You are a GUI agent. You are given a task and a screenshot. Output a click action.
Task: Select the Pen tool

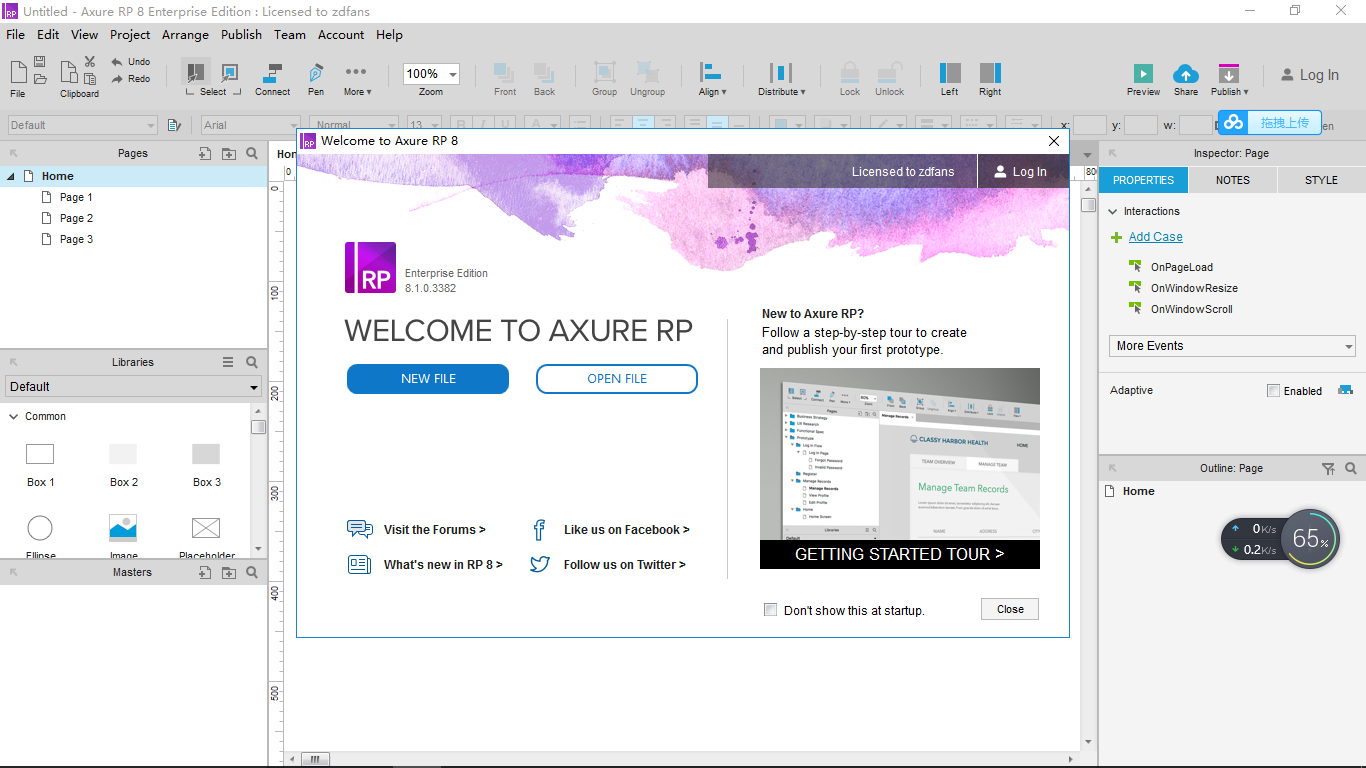(x=315, y=75)
